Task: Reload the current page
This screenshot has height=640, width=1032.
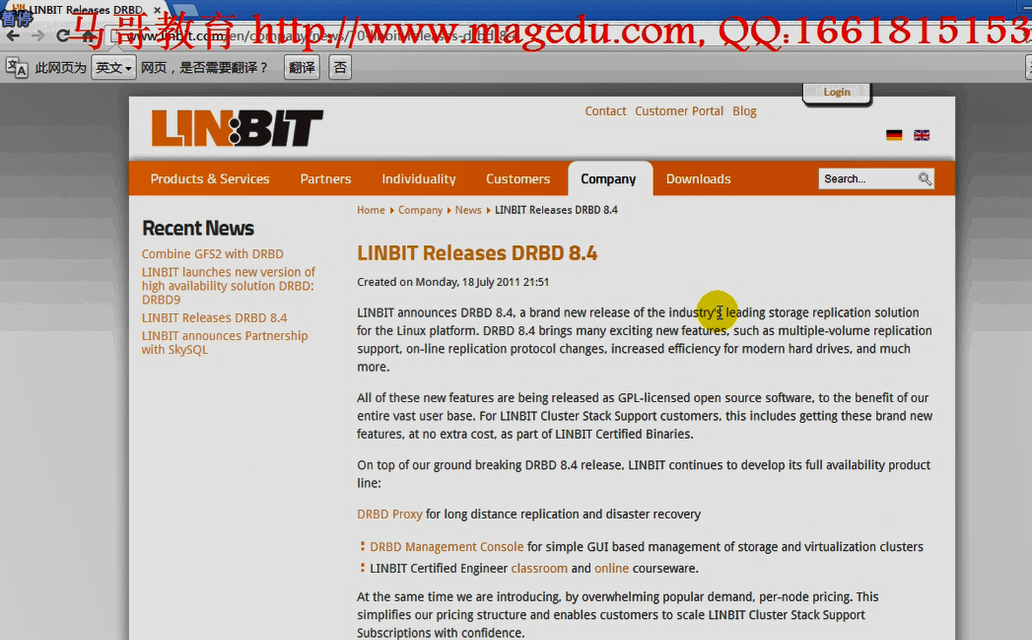Action: click(63, 36)
